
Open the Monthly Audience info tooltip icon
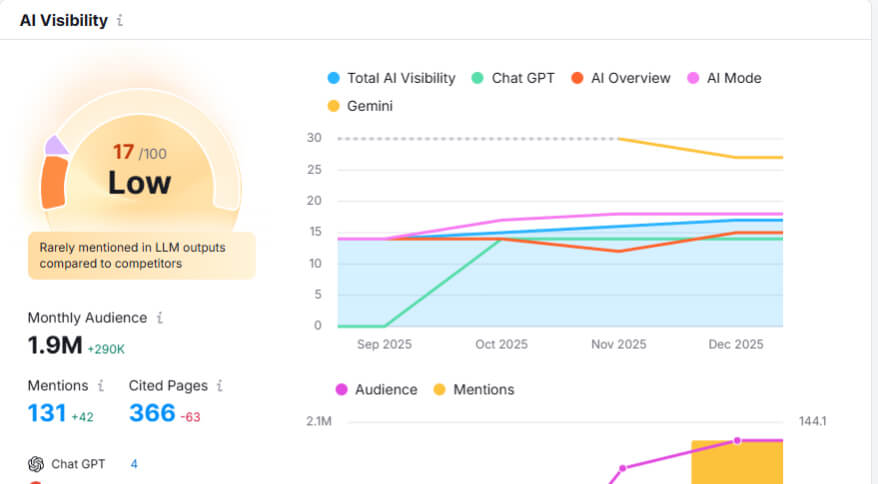[160, 318]
